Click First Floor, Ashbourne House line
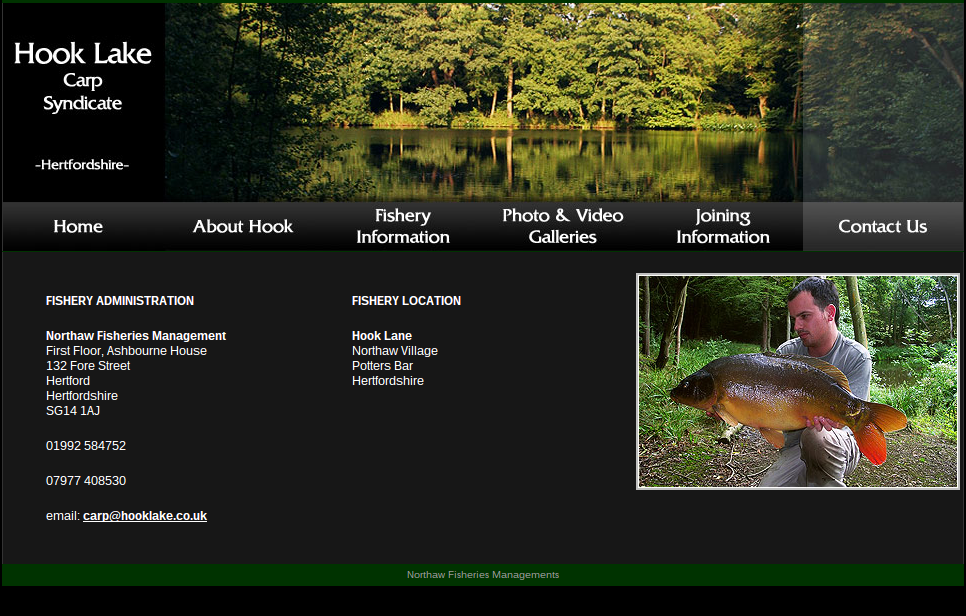Image resolution: width=966 pixels, height=616 pixels. [x=126, y=351]
